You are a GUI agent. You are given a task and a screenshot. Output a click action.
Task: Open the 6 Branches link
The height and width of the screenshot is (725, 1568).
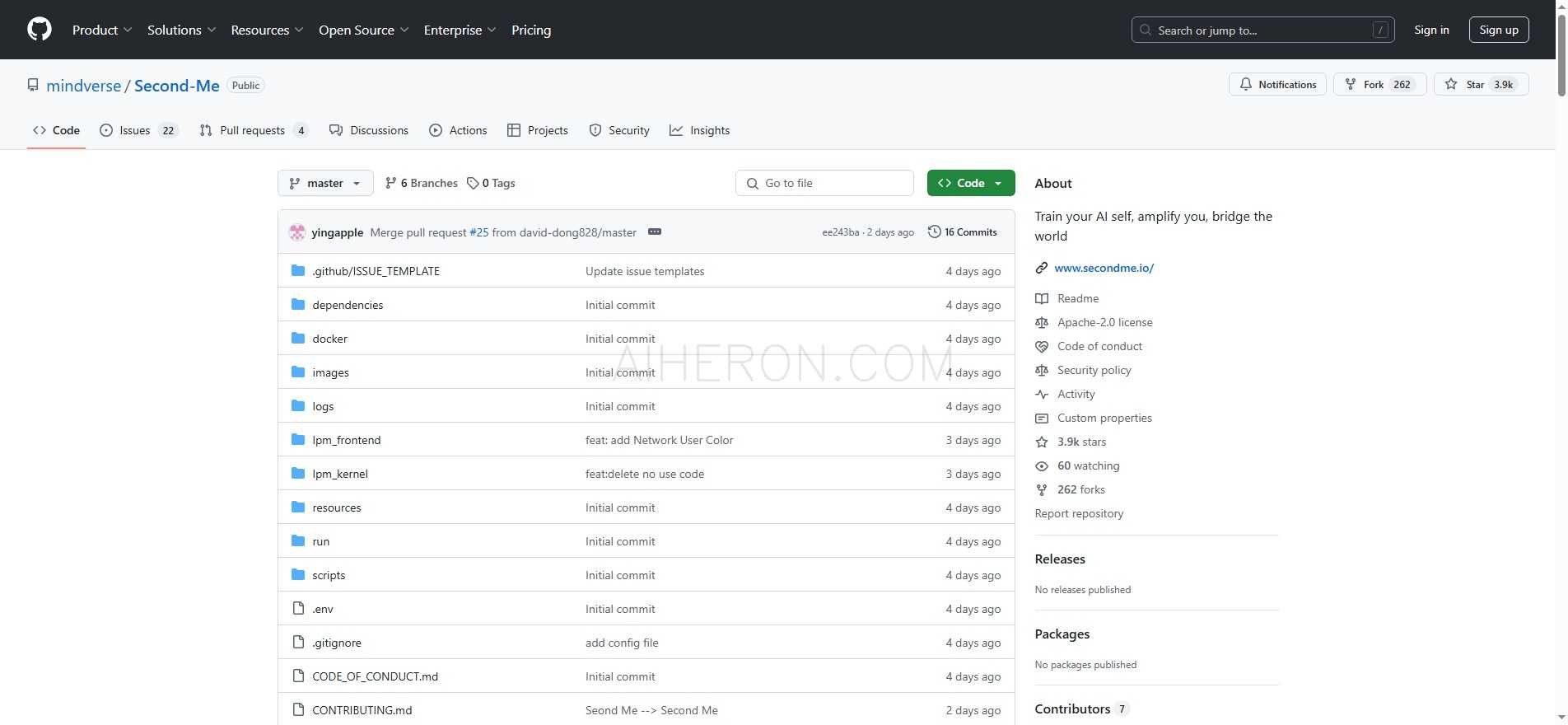coord(422,183)
